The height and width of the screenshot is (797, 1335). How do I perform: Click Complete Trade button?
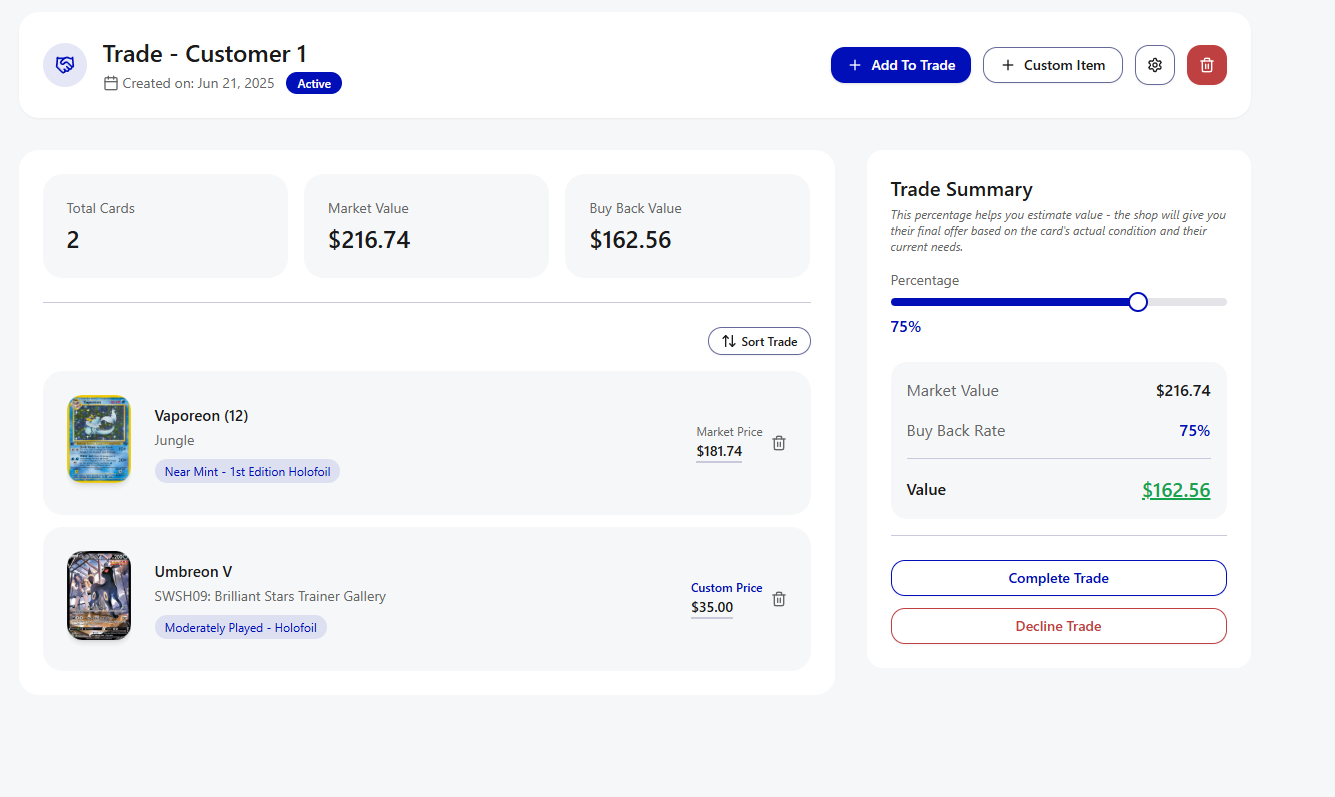(1058, 578)
